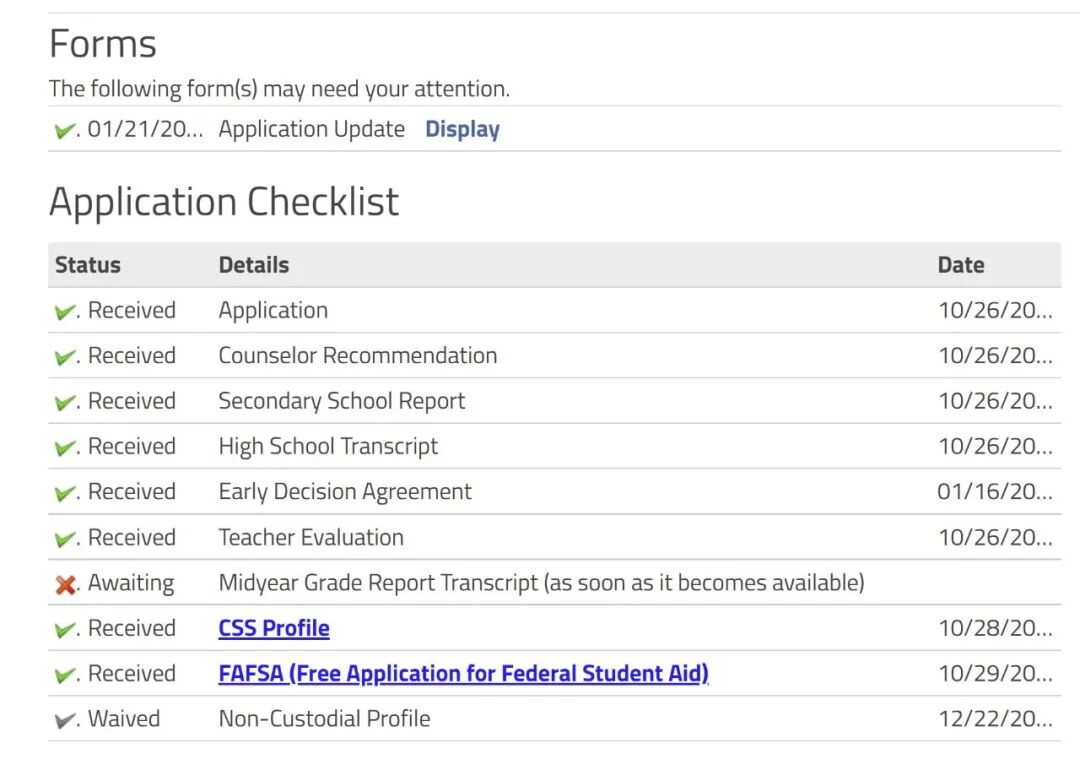Click the 12/22/20... date for Non-Custodial Profile
The height and width of the screenshot is (770, 1080).
tap(995, 719)
